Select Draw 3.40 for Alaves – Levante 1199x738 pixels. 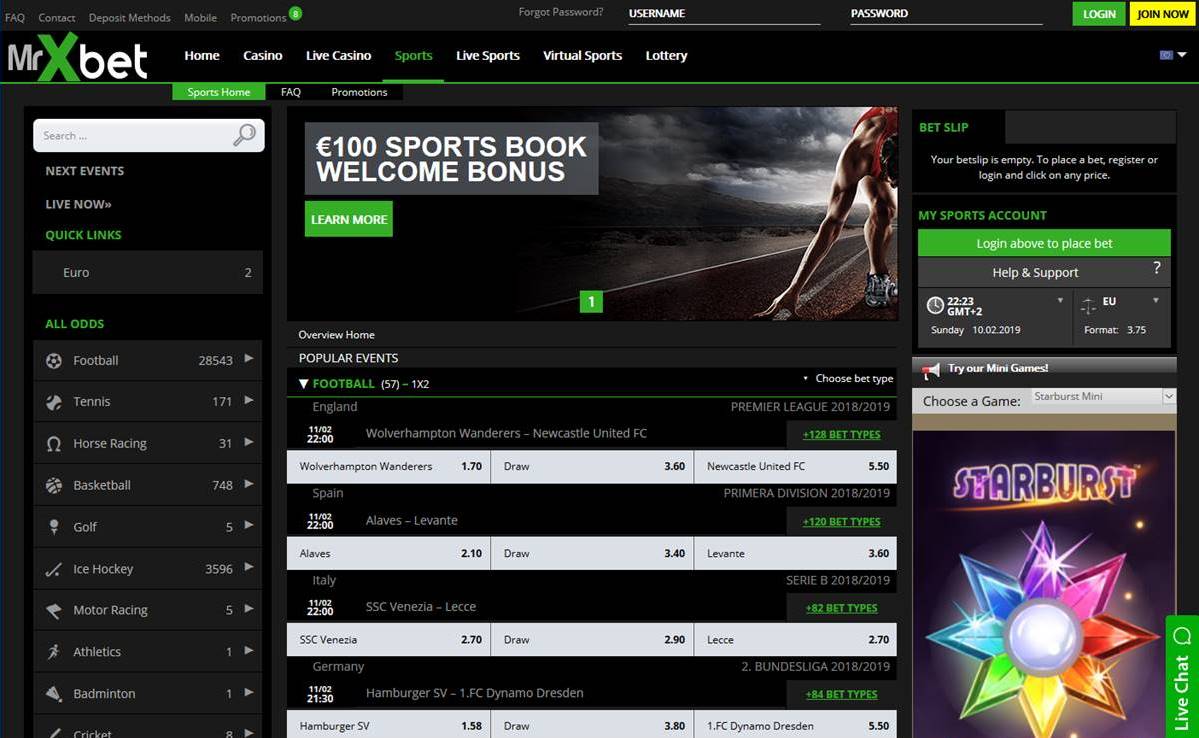(592, 553)
